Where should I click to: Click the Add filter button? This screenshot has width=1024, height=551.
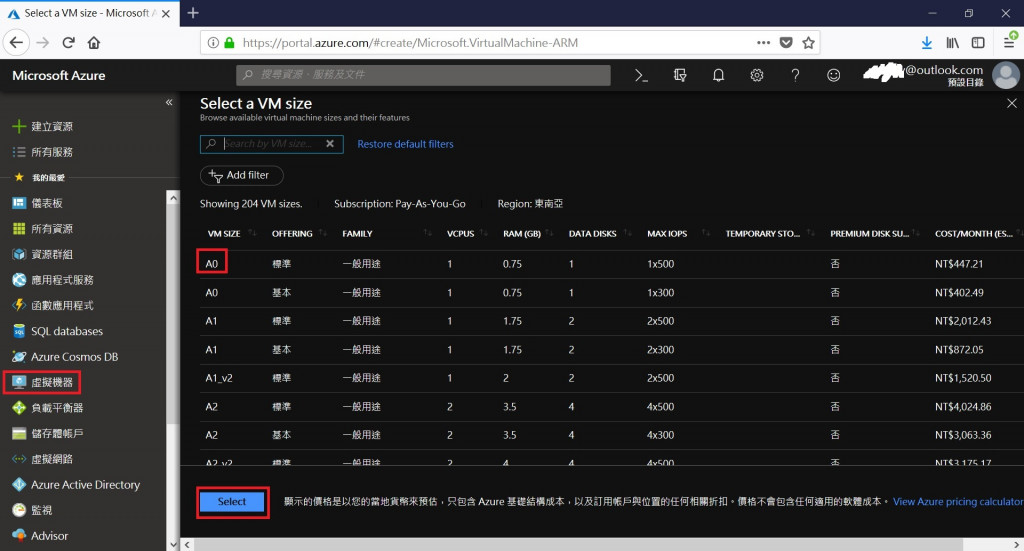coord(242,175)
